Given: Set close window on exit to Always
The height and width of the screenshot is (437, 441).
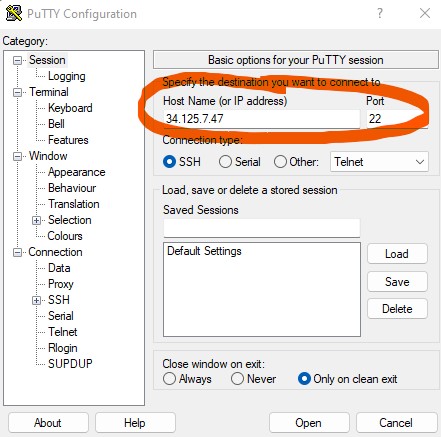Looking at the screenshot, I should tap(169, 379).
